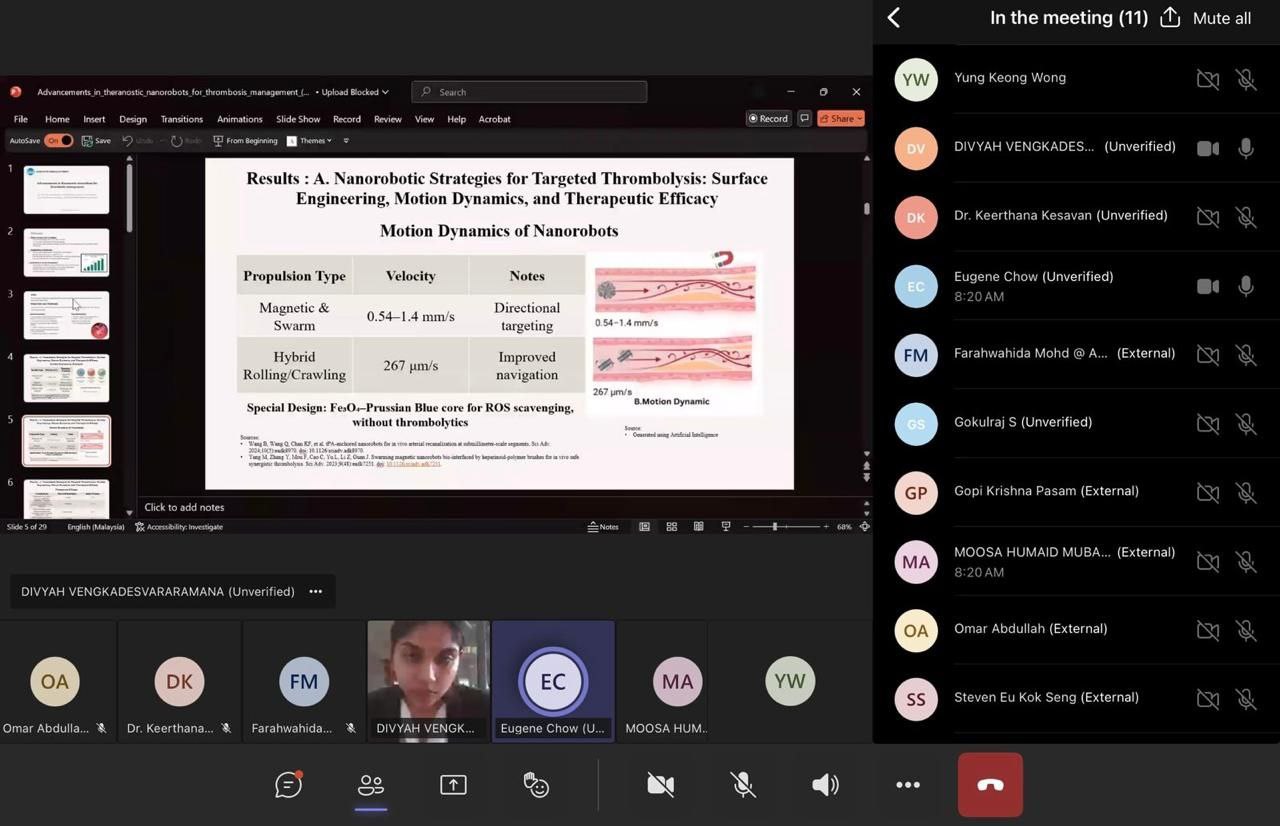Click the speaker volume icon
The height and width of the screenshot is (826, 1280).
pyautogui.click(x=825, y=785)
